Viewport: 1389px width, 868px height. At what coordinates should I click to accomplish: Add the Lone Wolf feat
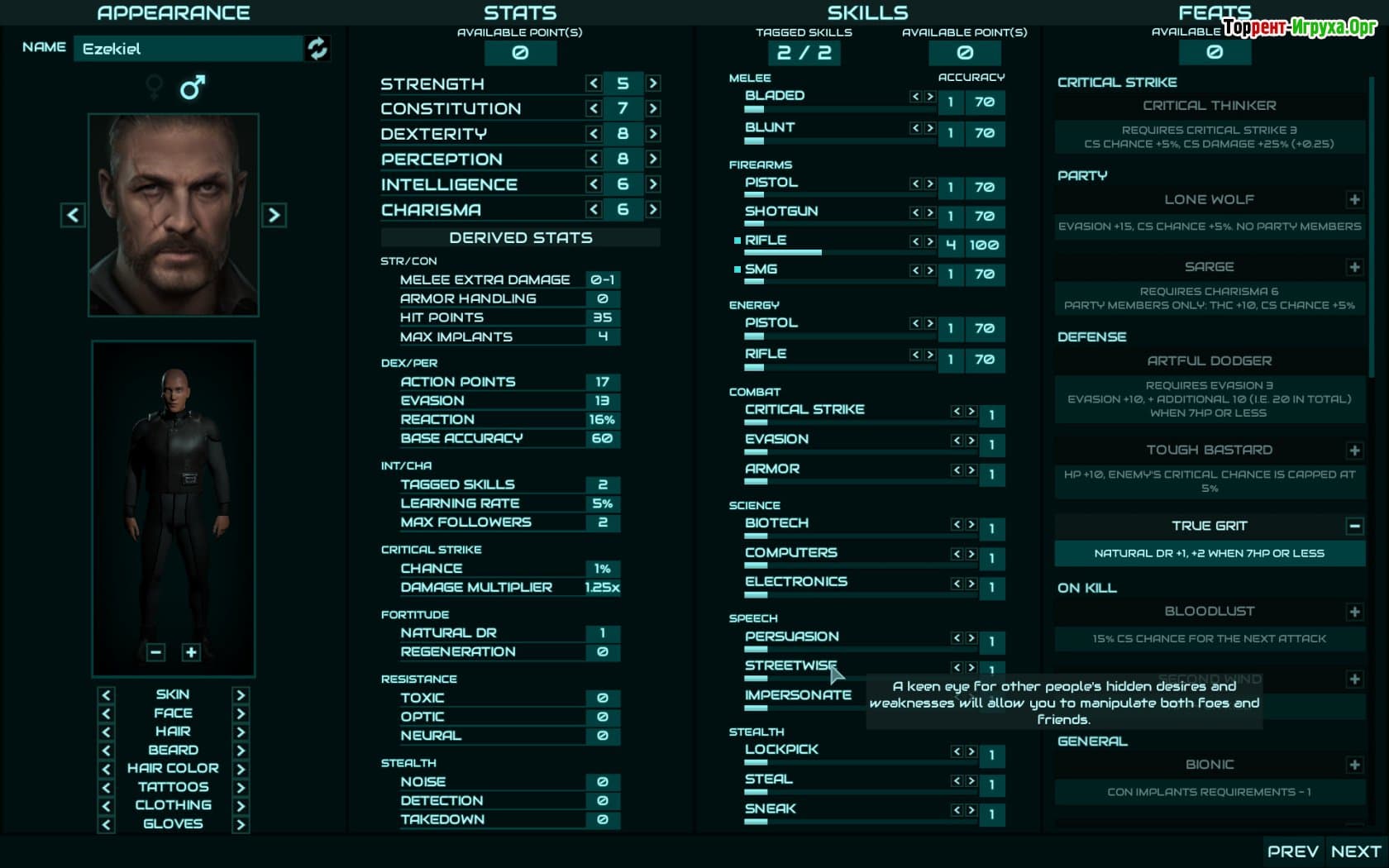[x=1353, y=199]
